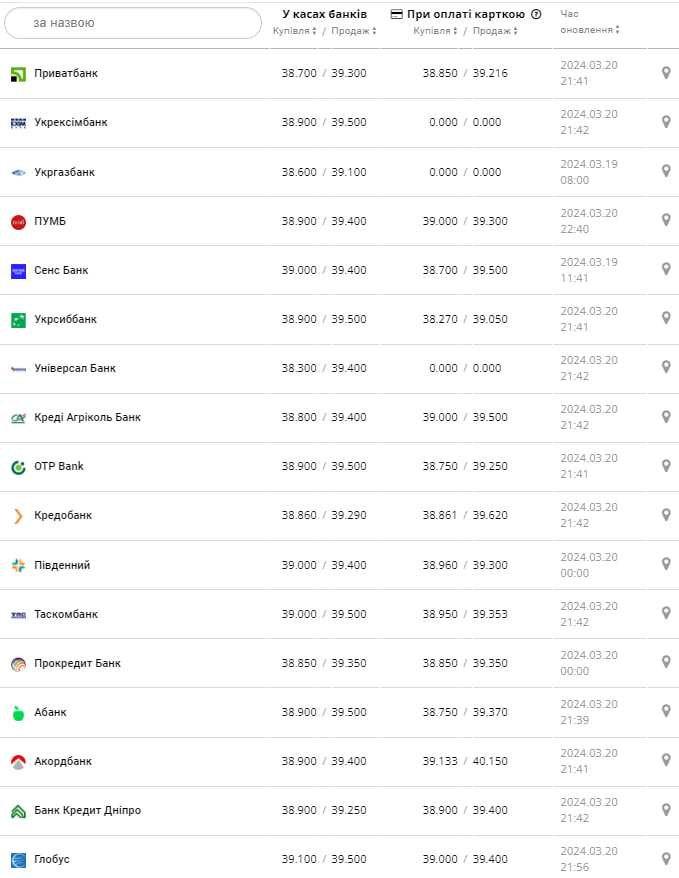
Task: Click the location marker in Глобус row
Action: [x=666, y=859]
